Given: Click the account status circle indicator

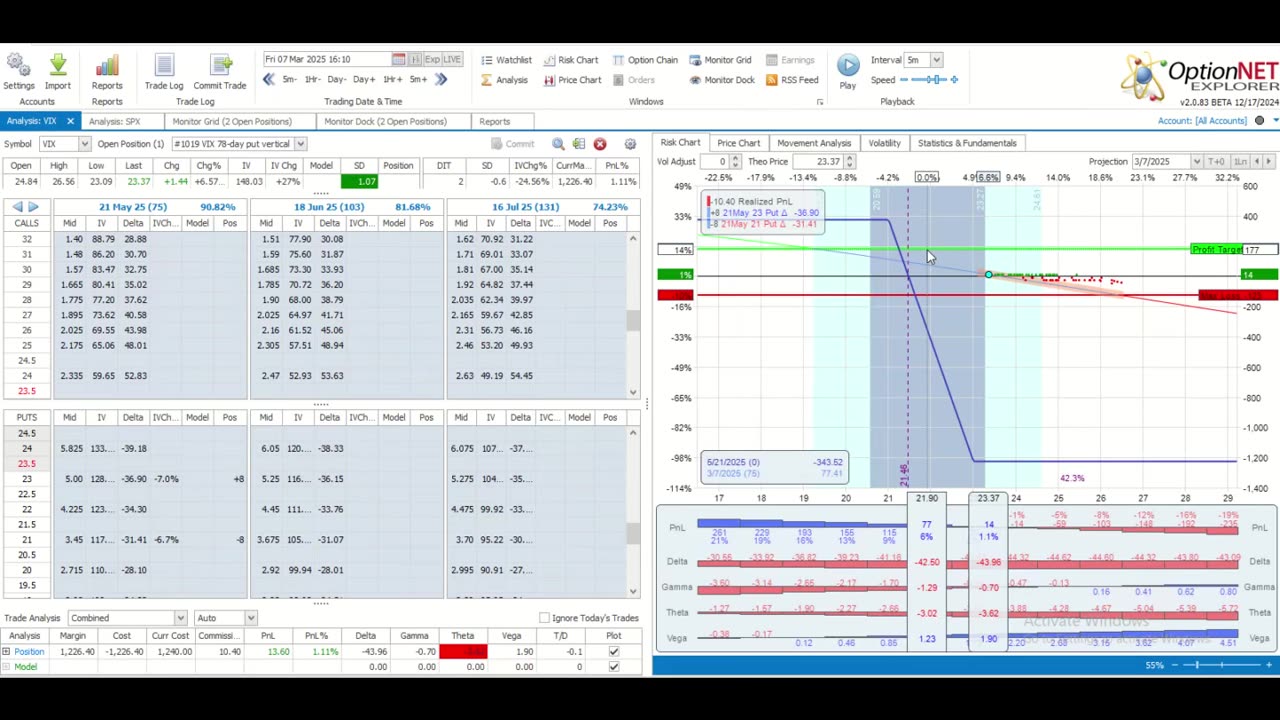Looking at the screenshot, I should [x=1260, y=121].
